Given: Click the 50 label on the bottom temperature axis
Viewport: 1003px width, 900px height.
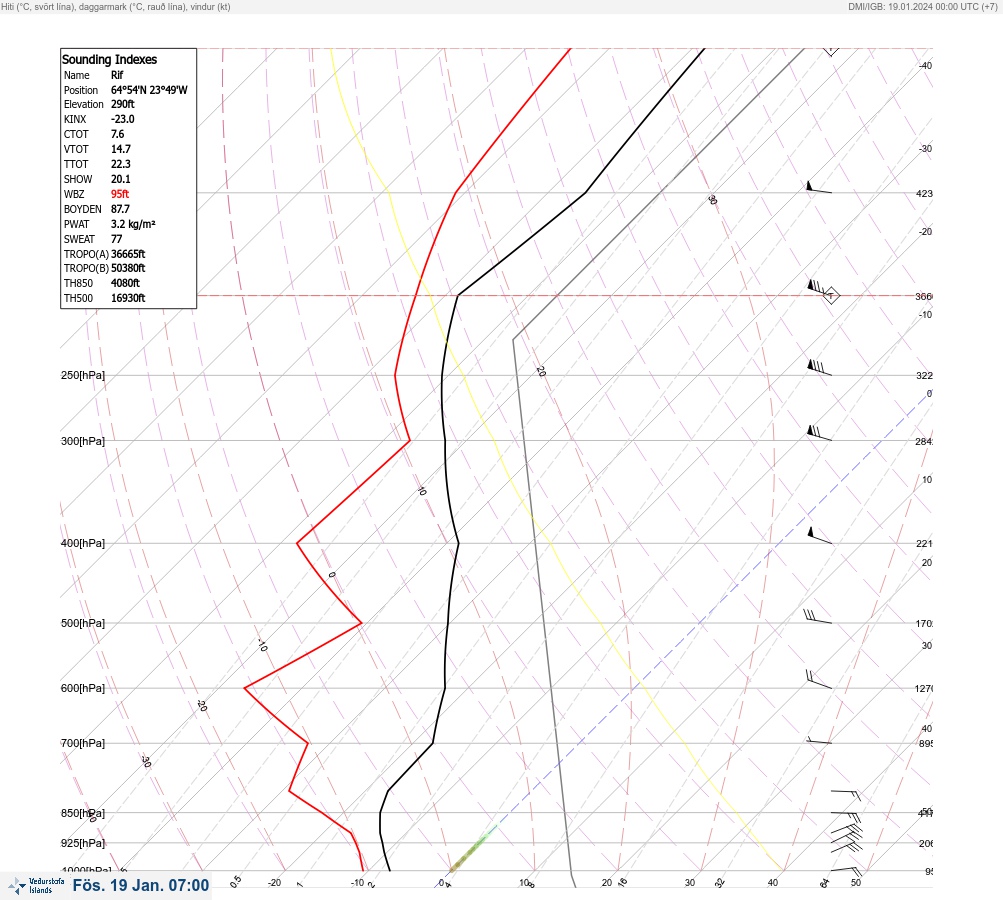Looking at the screenshot, I should [856, 883].
